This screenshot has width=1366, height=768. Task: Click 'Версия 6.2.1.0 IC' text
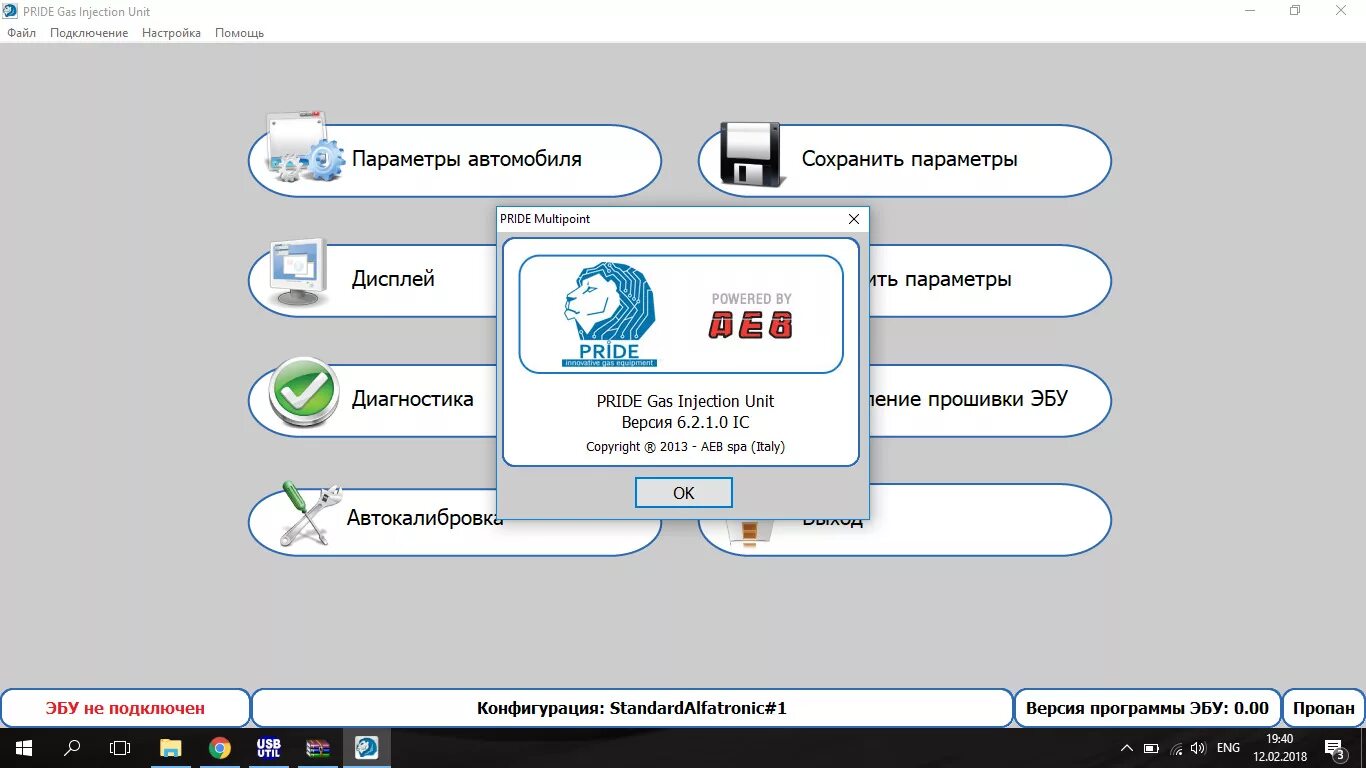pyautogui.click(x=685, y=423)
